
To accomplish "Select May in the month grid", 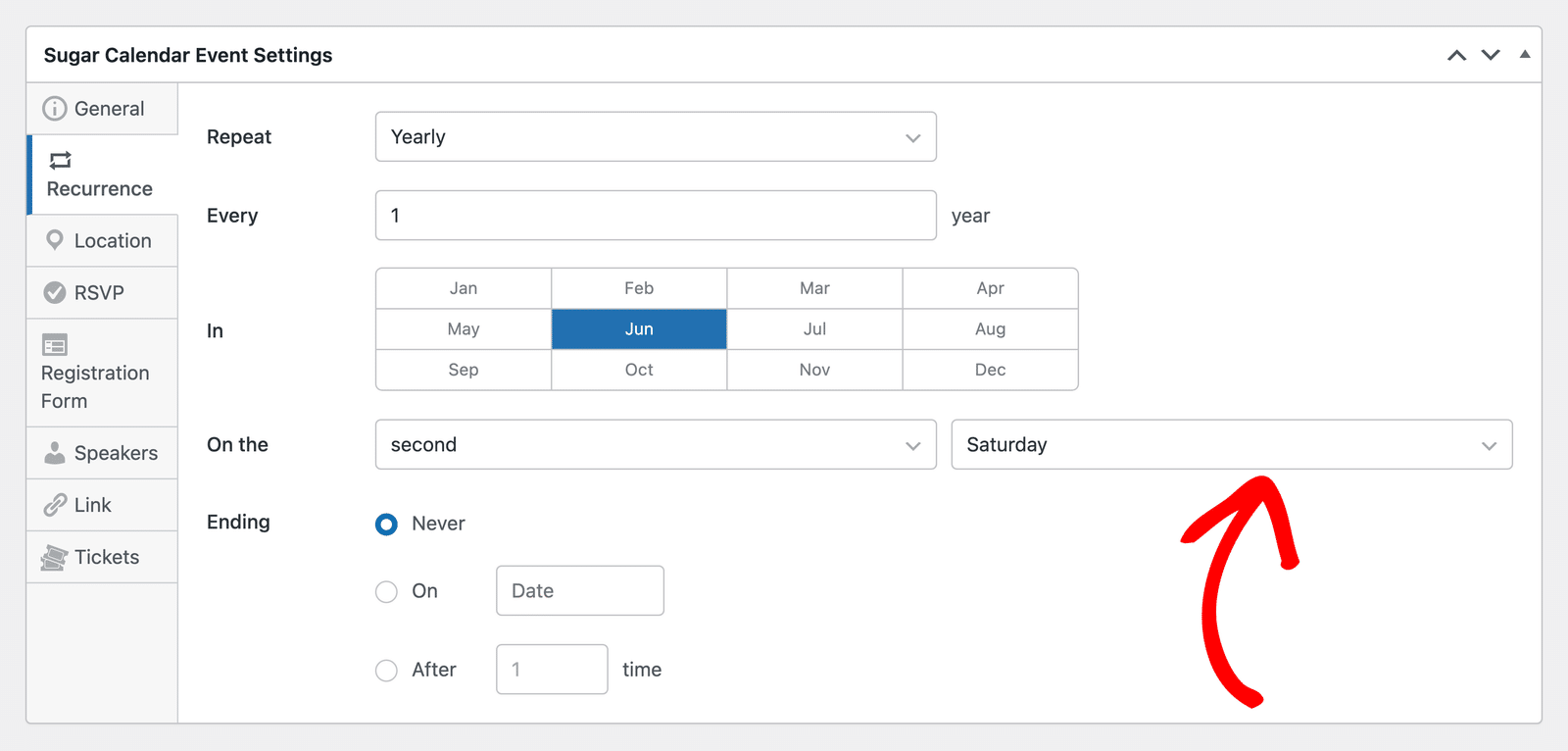I will [464, 329].
